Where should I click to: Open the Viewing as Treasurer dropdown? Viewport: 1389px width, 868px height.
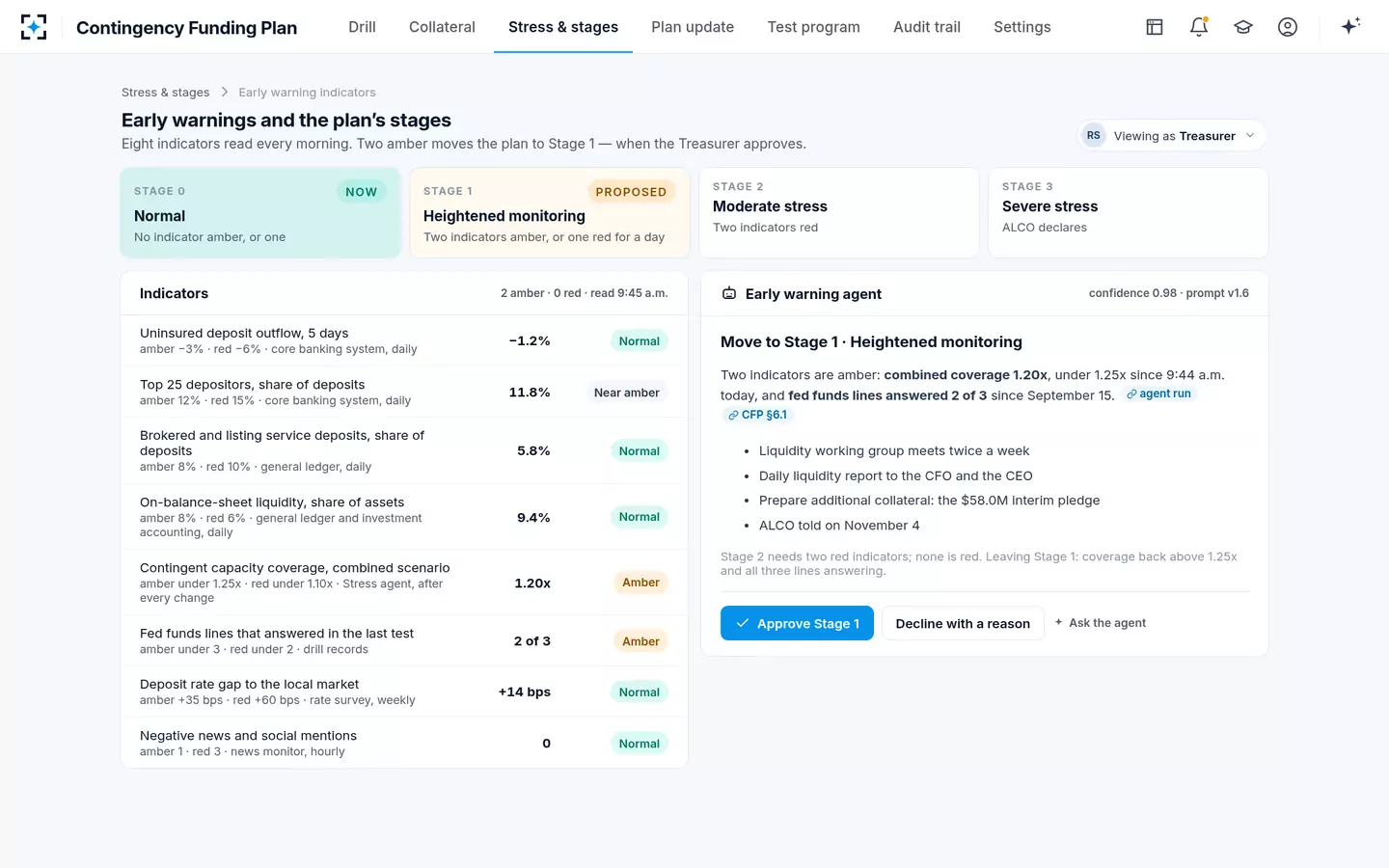(x=1172, y=136)
